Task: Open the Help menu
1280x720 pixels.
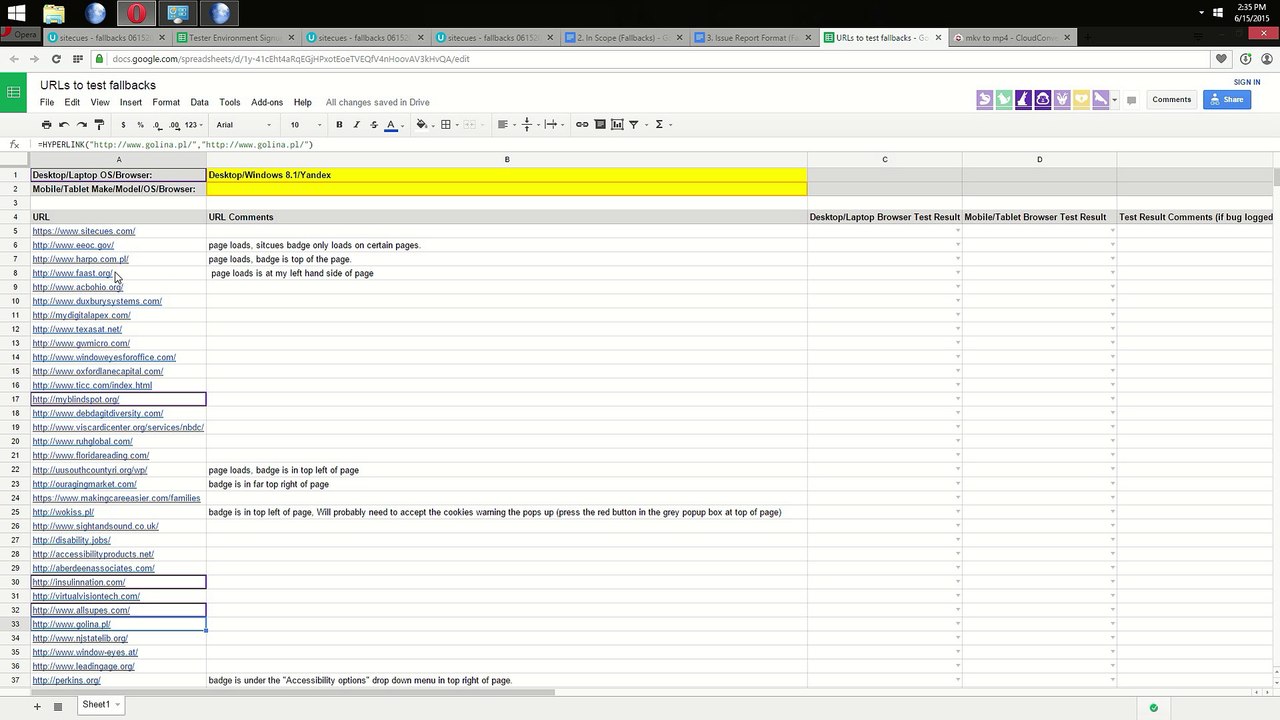Action: tap(303, 102)
